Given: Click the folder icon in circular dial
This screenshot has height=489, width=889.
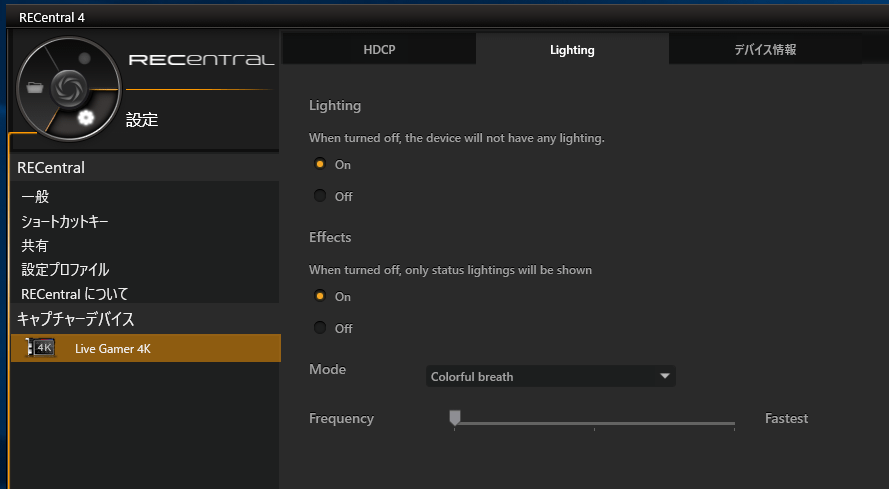Looking at the screenshot, I should [x=35, y=87].
